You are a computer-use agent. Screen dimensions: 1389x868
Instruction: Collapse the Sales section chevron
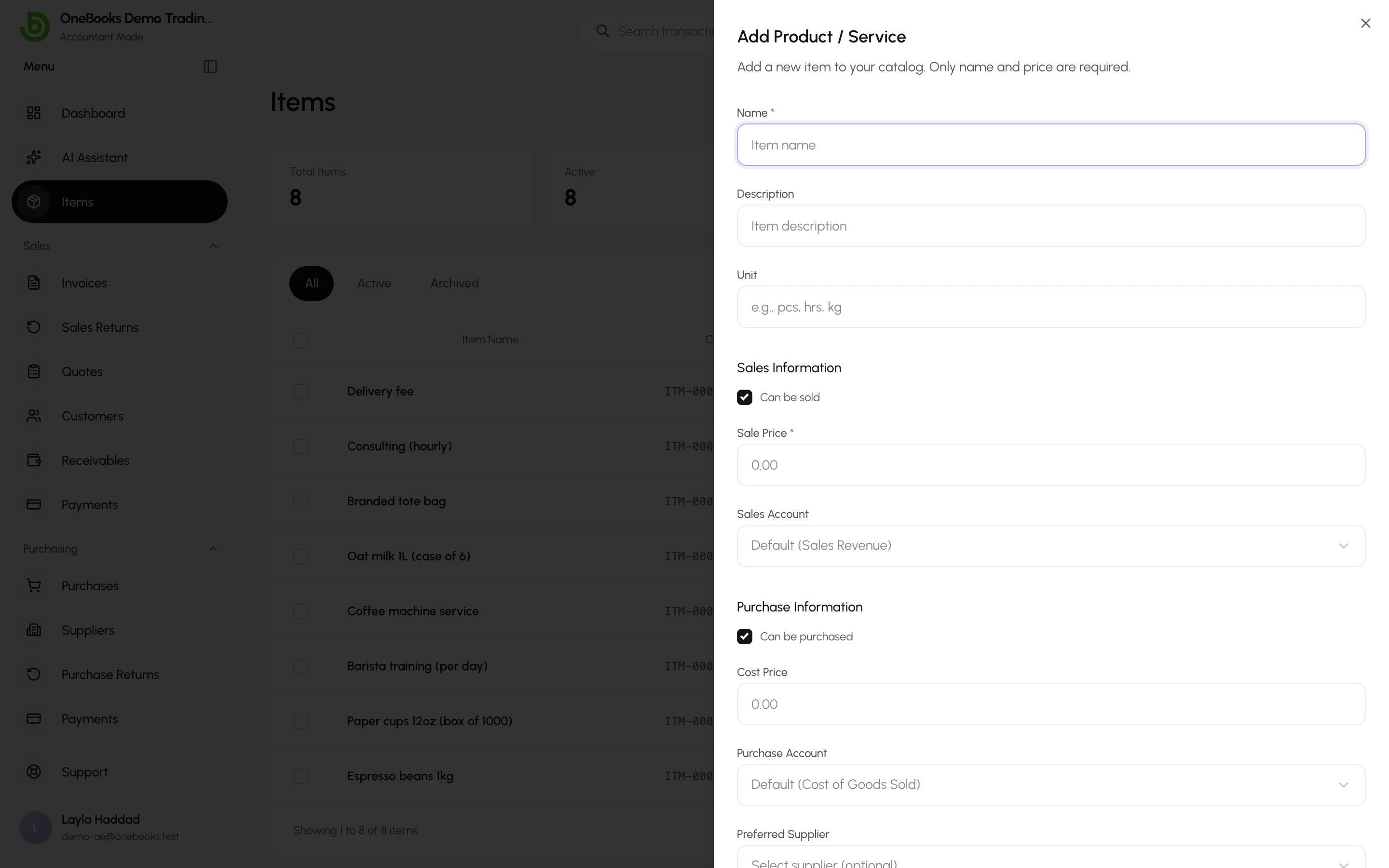(213, 246)
